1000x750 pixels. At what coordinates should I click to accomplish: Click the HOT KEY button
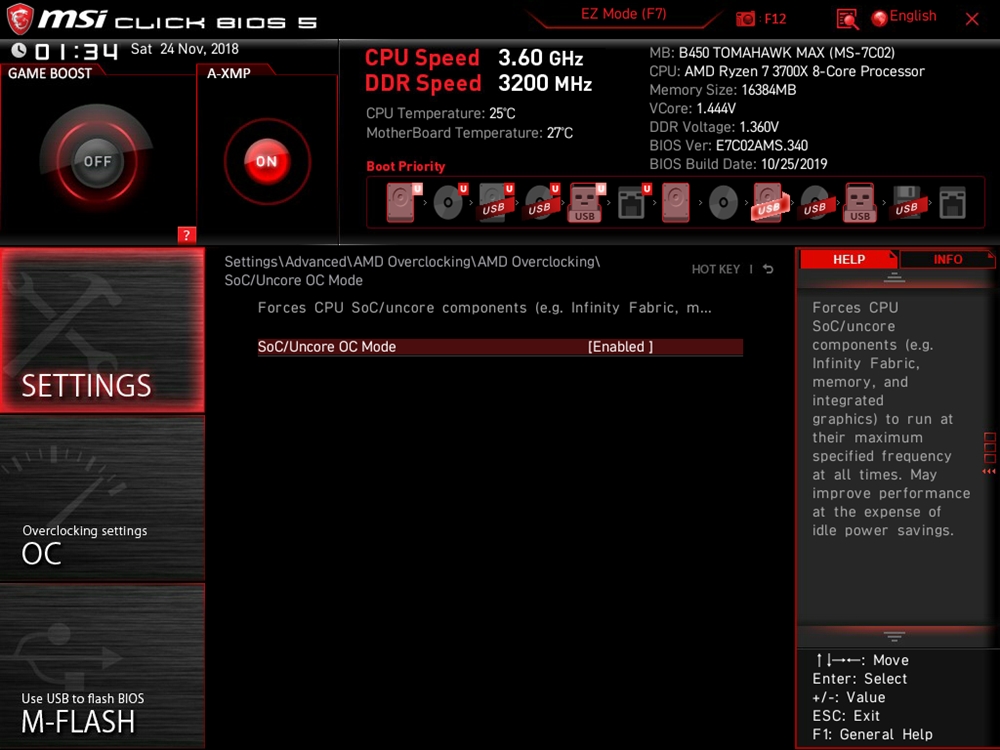click(716, 269)
